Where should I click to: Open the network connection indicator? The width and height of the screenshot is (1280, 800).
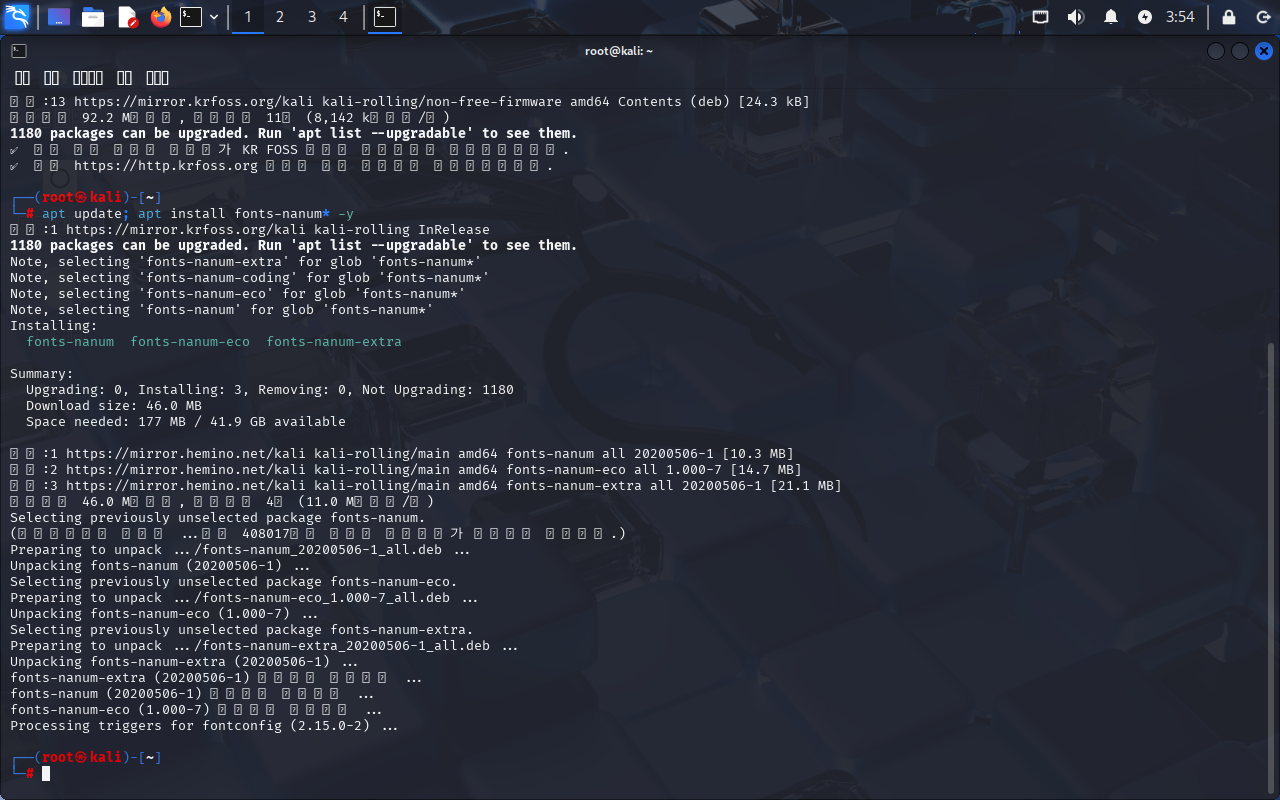(1041, 17)
